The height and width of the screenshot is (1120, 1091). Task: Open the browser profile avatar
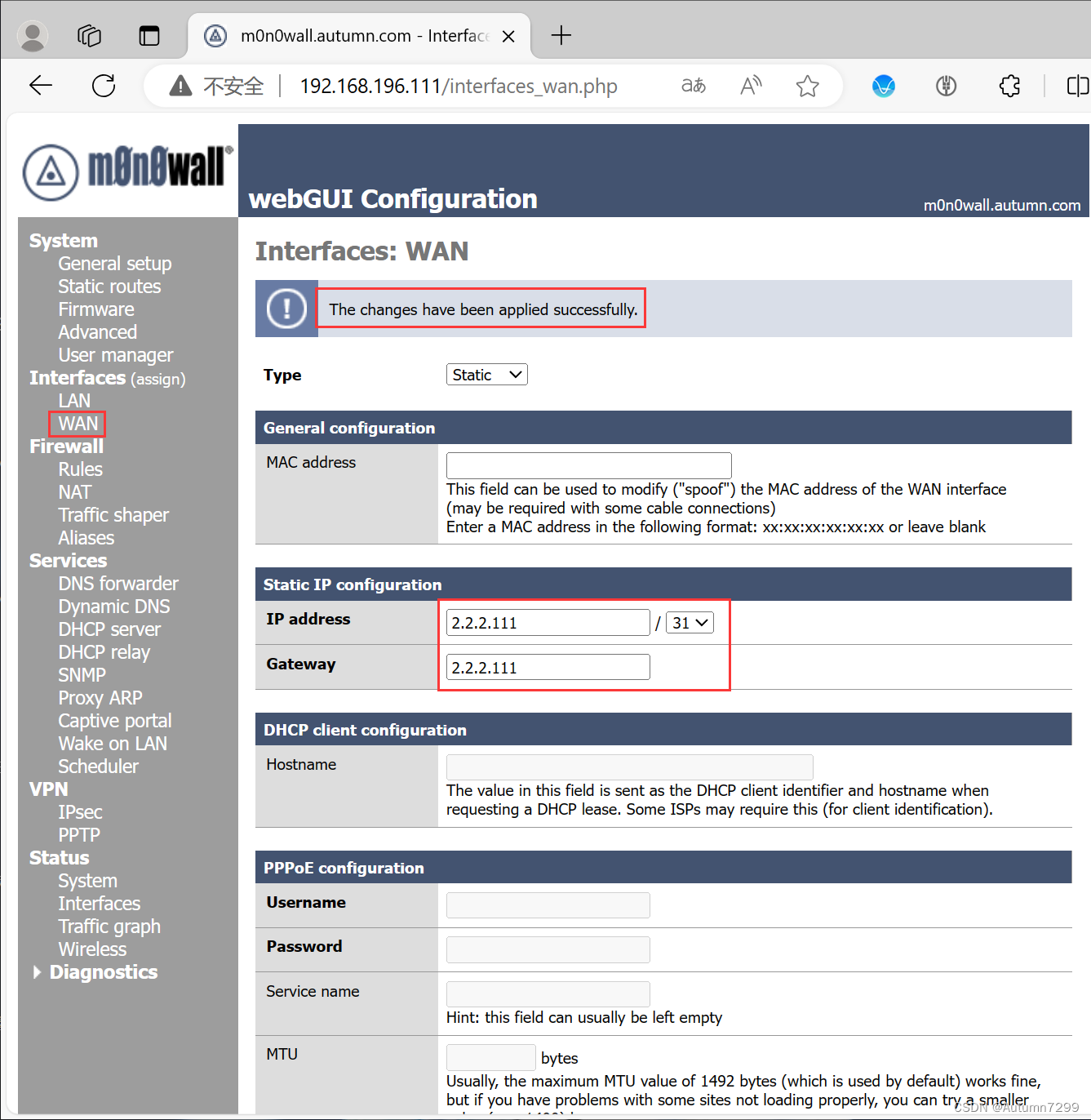(x=33, y=36)
